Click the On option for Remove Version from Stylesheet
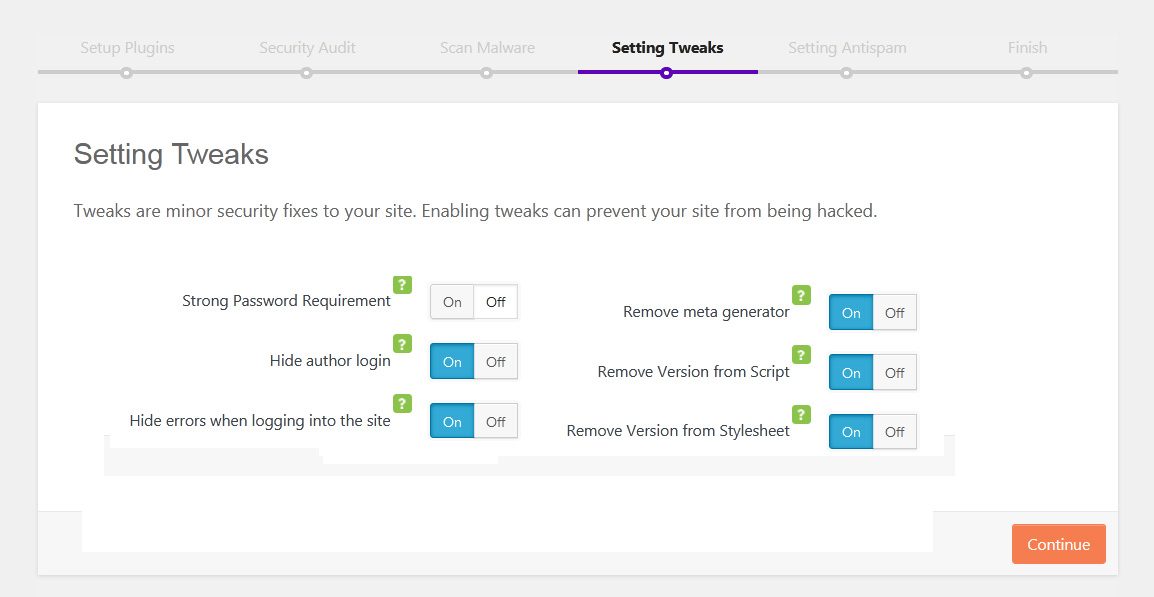1154x597 pixels. 851,432
